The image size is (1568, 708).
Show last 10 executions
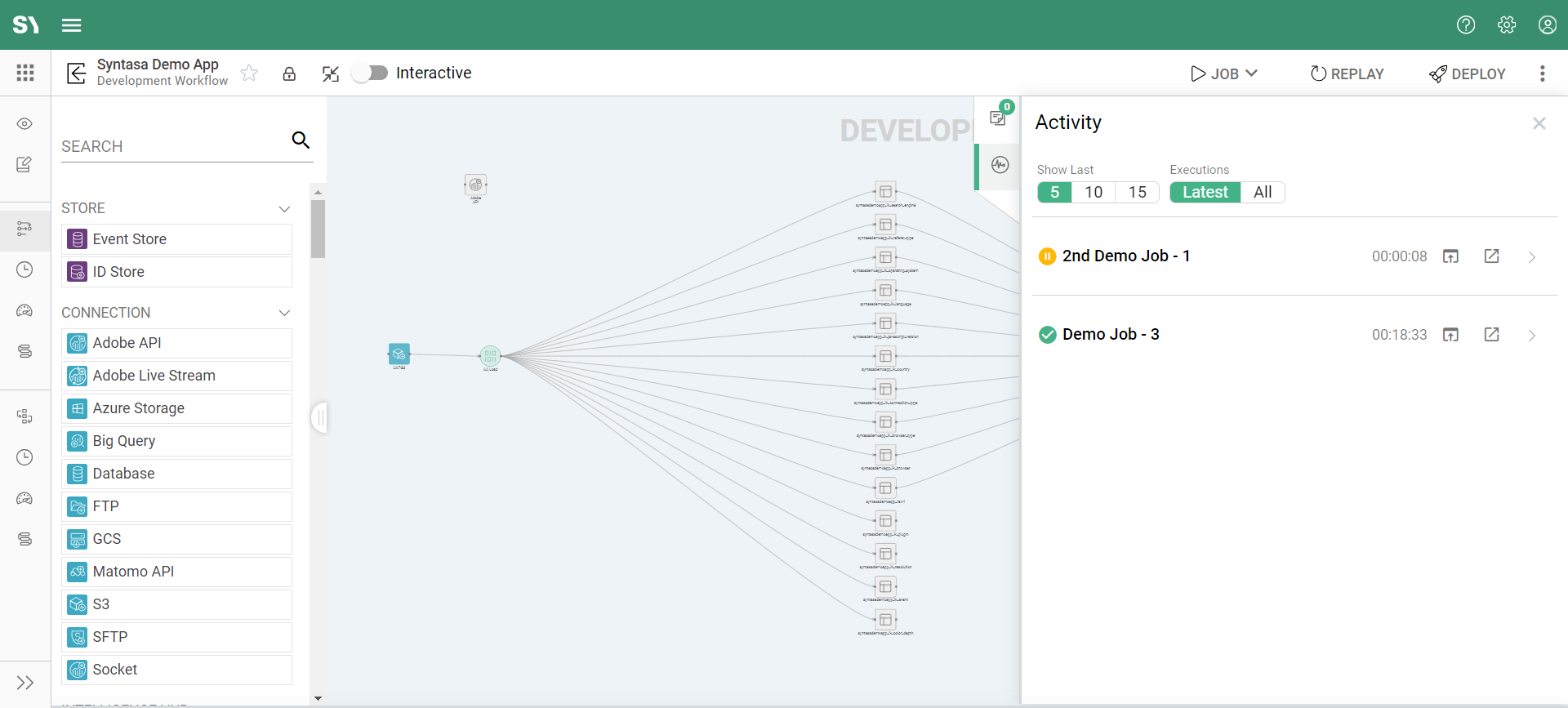[1094, 192]
